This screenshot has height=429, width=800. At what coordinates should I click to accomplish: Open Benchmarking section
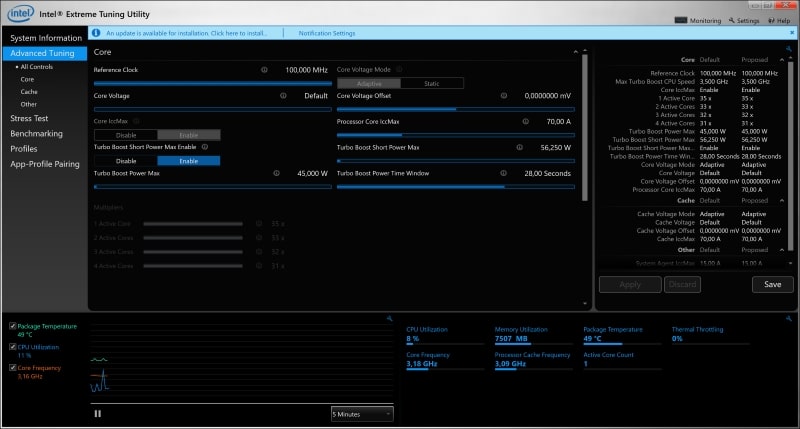click(x=36, y=134)
